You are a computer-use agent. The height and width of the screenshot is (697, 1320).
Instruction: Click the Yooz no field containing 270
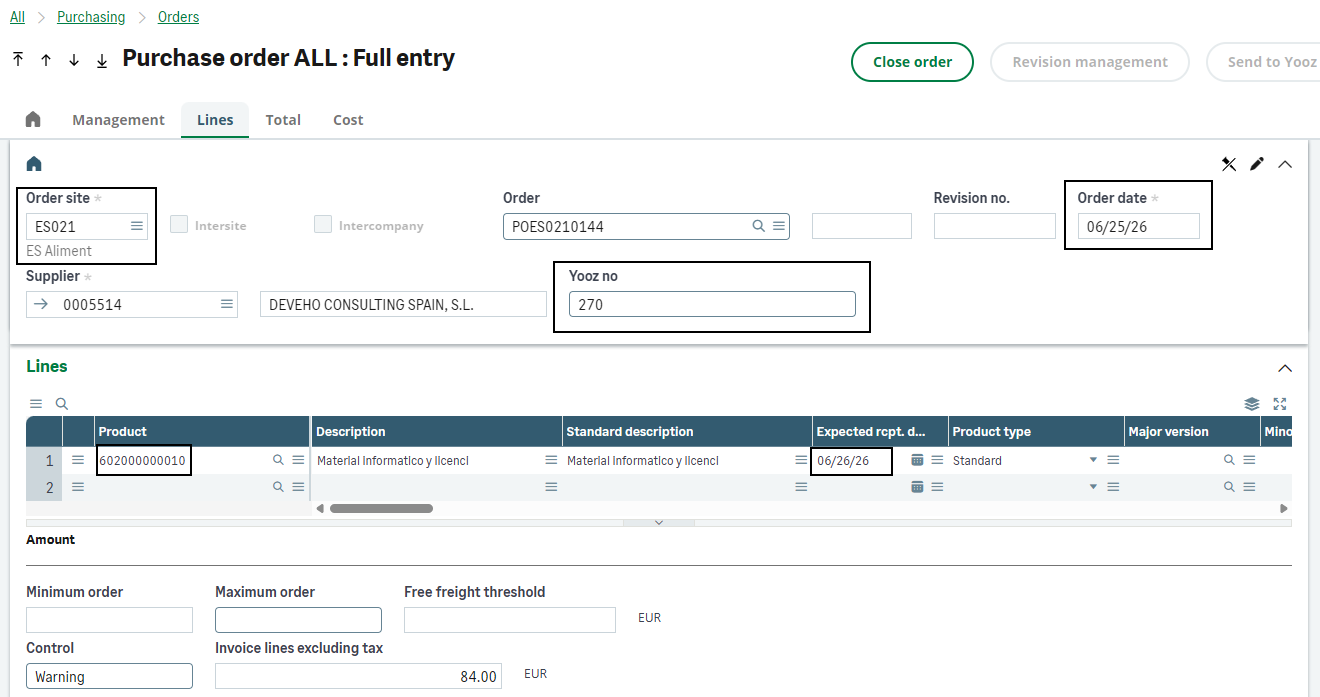pyautogui.click(x=712, y=304)
